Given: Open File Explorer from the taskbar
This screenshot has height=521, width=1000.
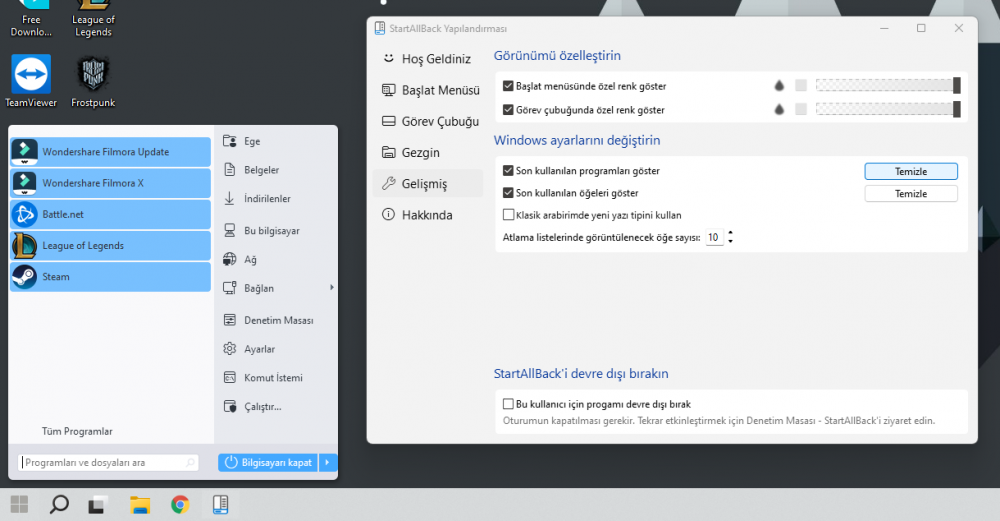Looking at the screenshot, I should tap(140, 504).
